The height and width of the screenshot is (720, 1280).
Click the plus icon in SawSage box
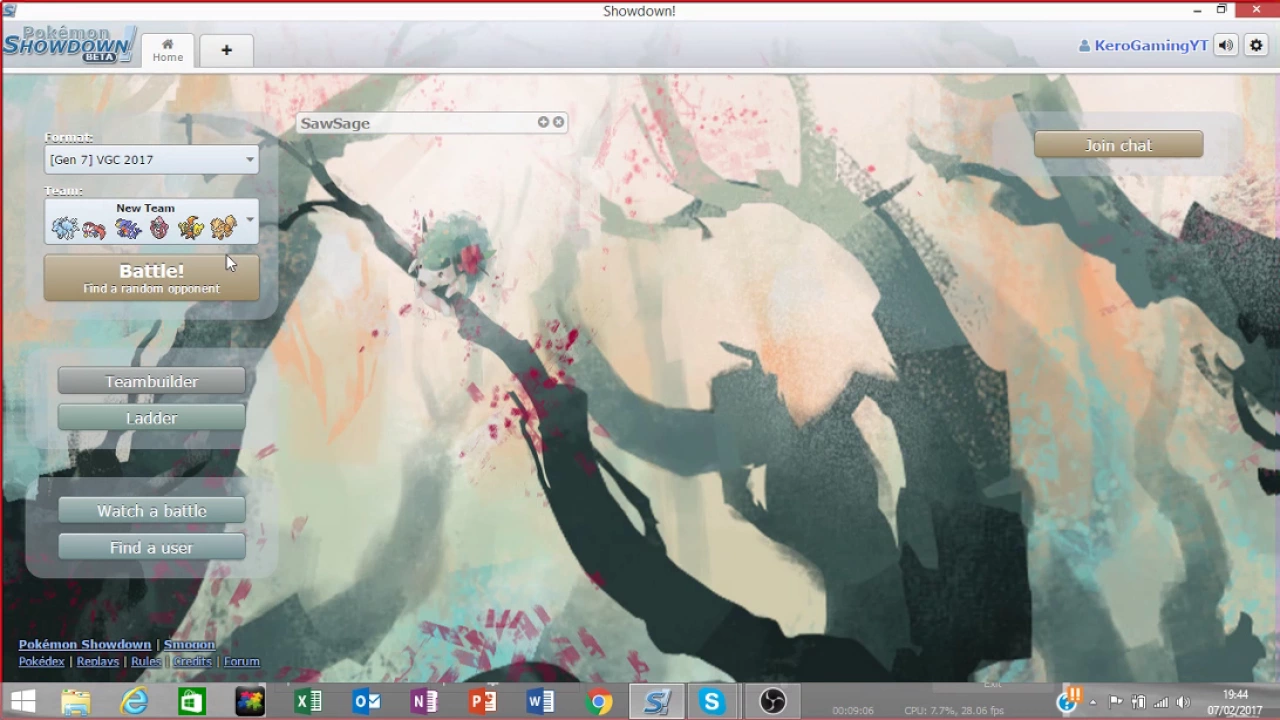point(543,122)
